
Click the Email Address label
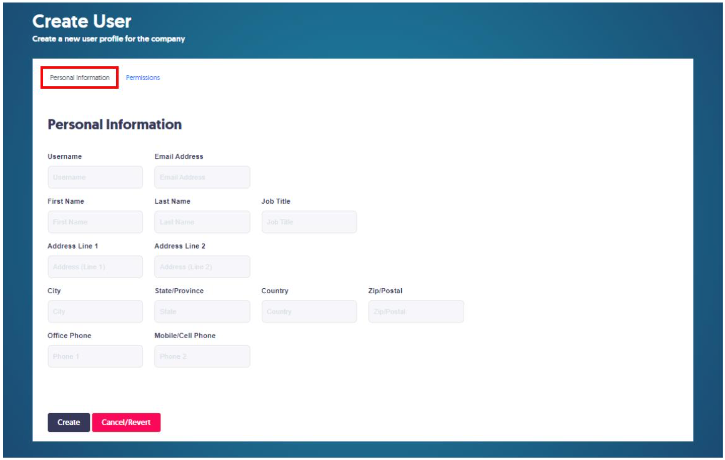click(179, 157)
